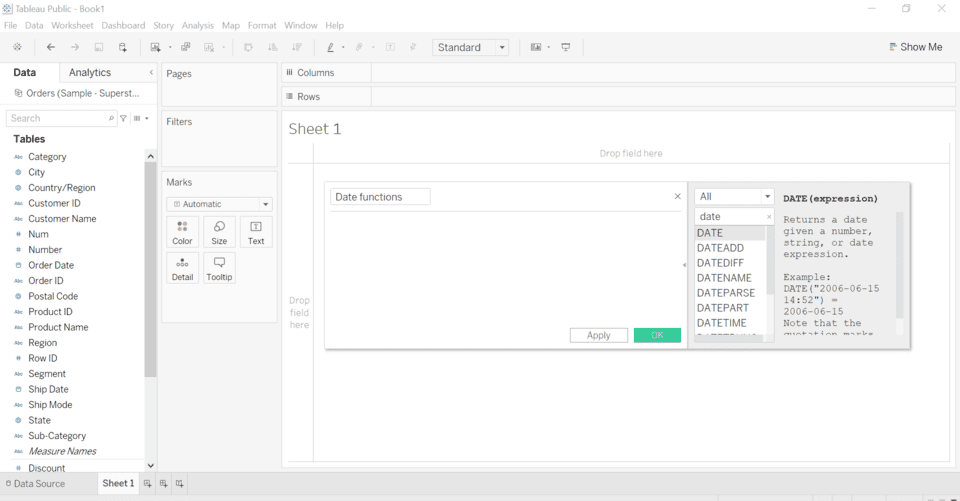Click the Fix Axes pin icon
This screenshot has height=501, width=960.
413,47
